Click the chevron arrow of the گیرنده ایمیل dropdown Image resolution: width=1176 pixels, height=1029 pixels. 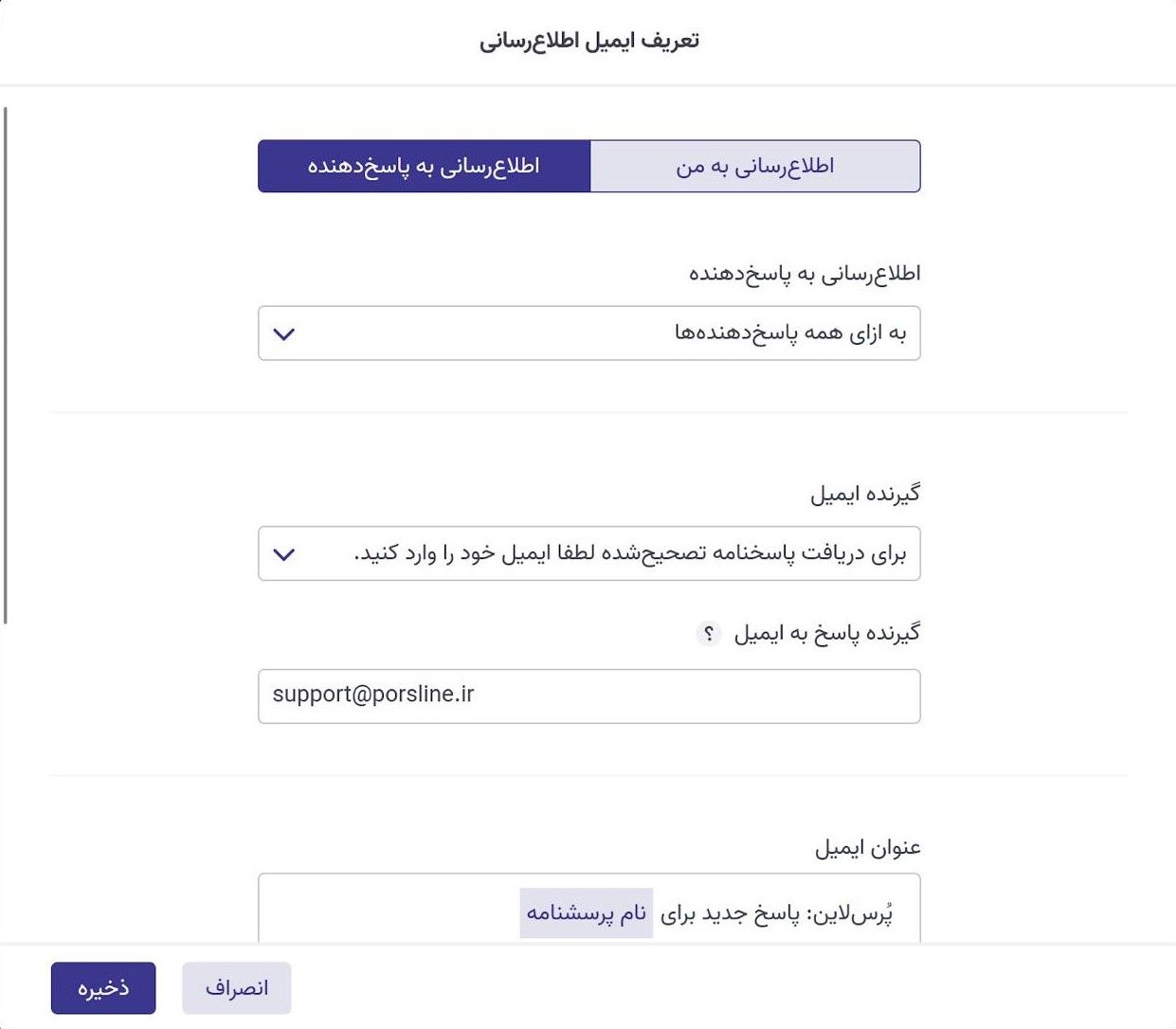pos(284,554)
